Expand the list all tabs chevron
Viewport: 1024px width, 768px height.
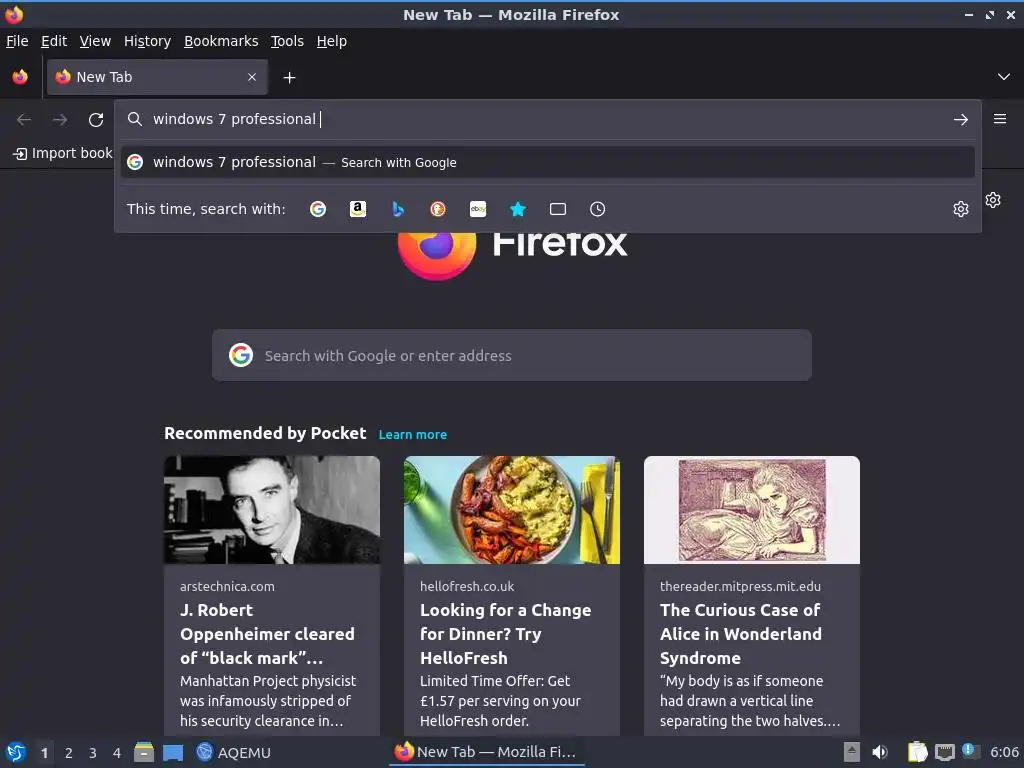pos(1004,77)
